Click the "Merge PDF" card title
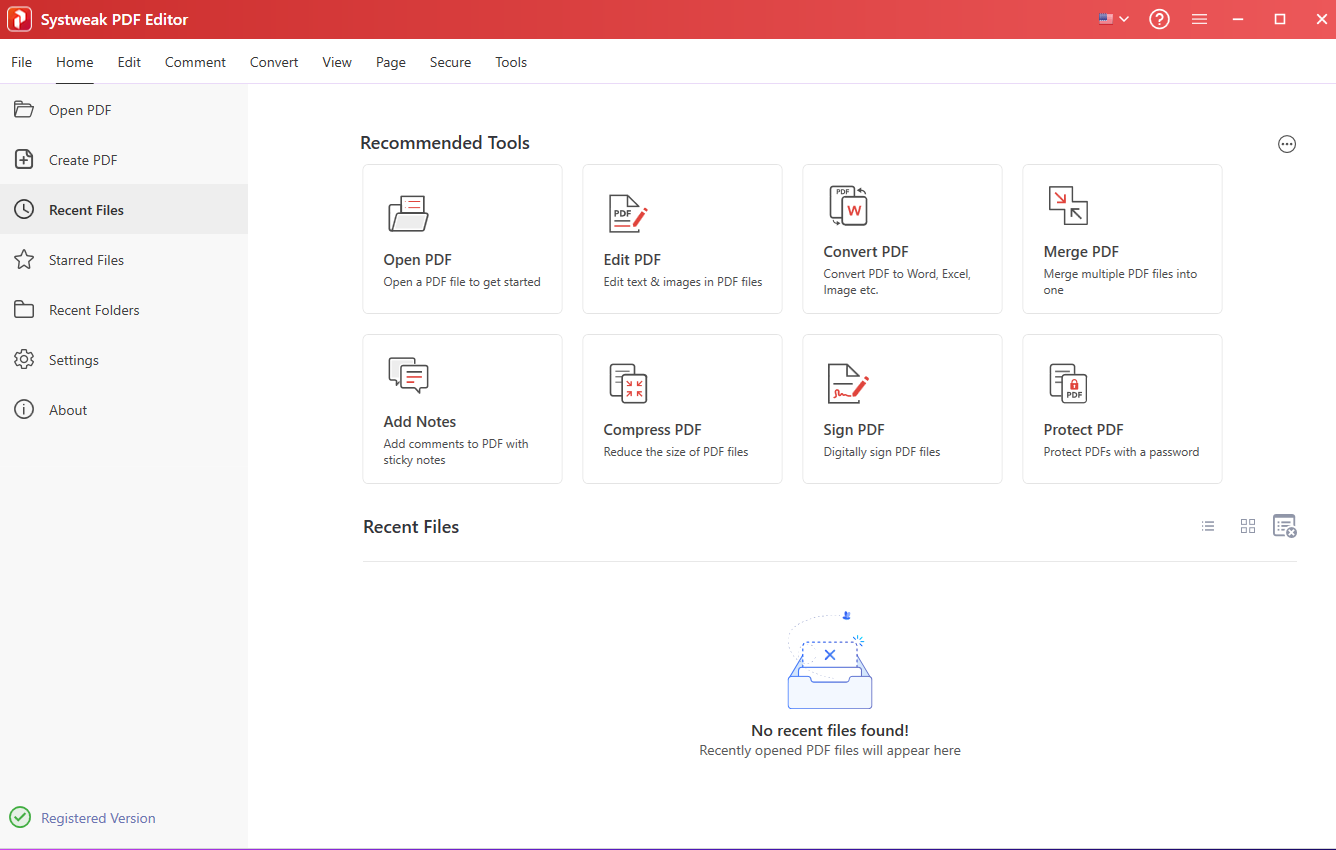The height and width of the screenshot is (850, 1336). [1081, 252]
